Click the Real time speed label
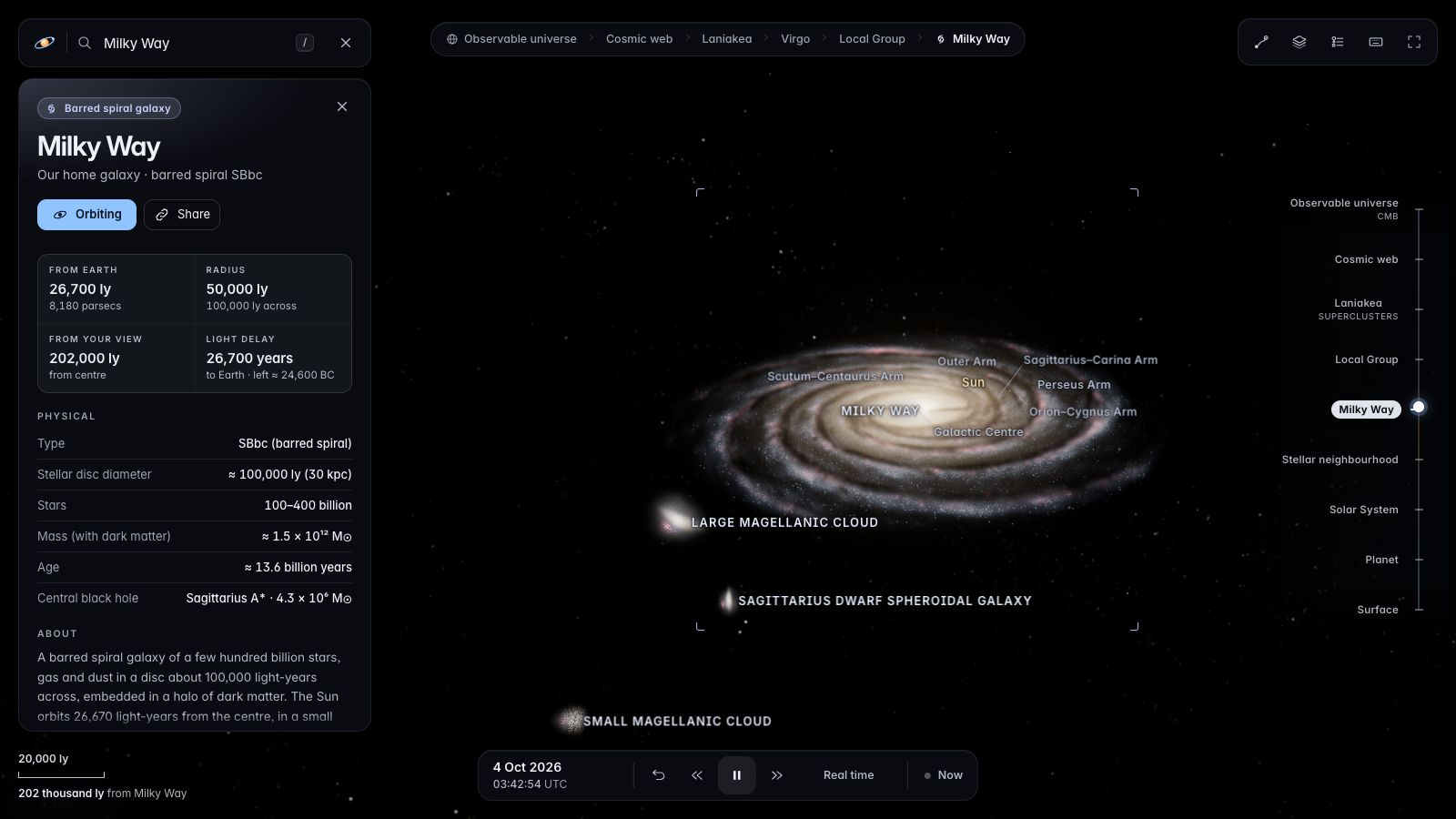Viewport: 1456px width, 819px height. 848,775
